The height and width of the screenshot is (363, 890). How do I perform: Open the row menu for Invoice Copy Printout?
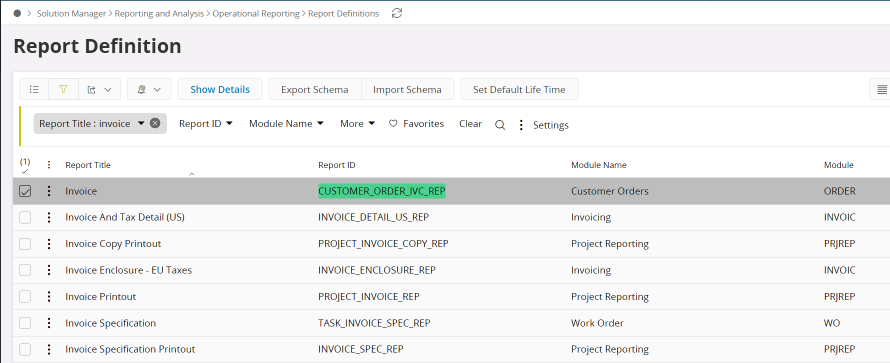click(x=49, y=244)
